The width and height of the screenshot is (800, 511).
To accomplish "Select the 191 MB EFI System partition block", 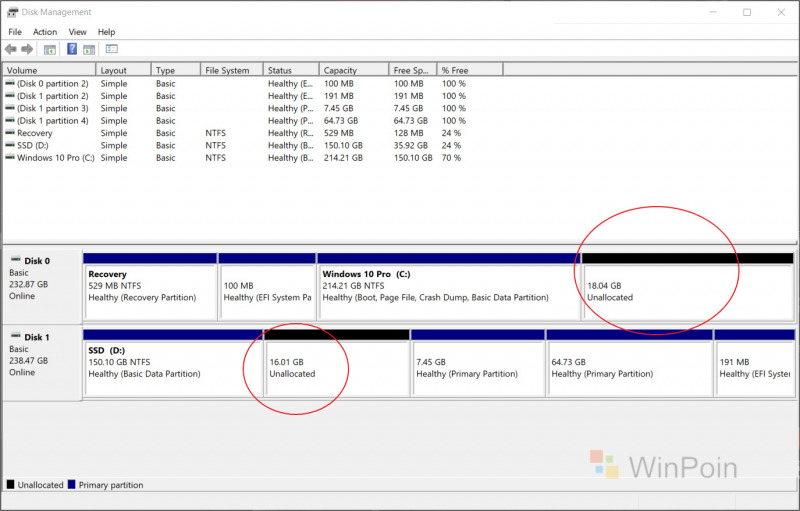I will [x=755, y=363].
